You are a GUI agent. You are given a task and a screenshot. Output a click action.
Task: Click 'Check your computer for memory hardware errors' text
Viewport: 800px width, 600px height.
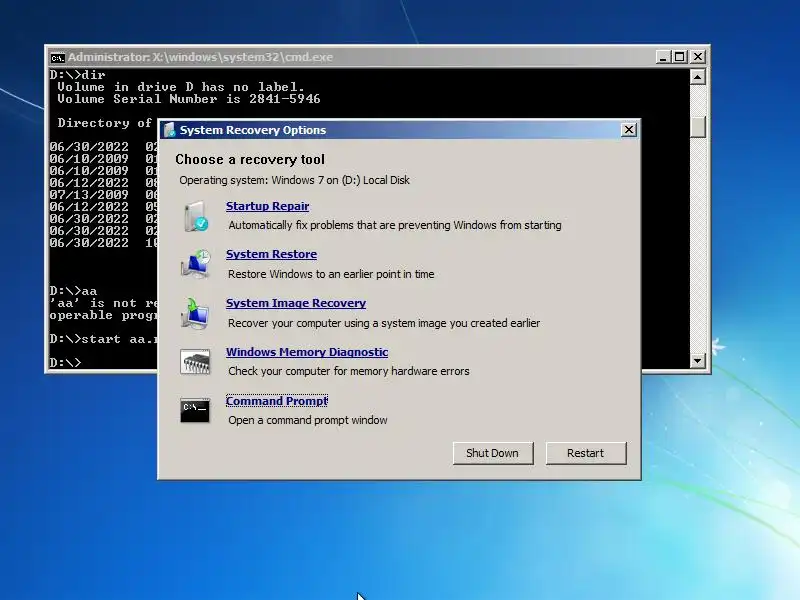click(348, 371)
